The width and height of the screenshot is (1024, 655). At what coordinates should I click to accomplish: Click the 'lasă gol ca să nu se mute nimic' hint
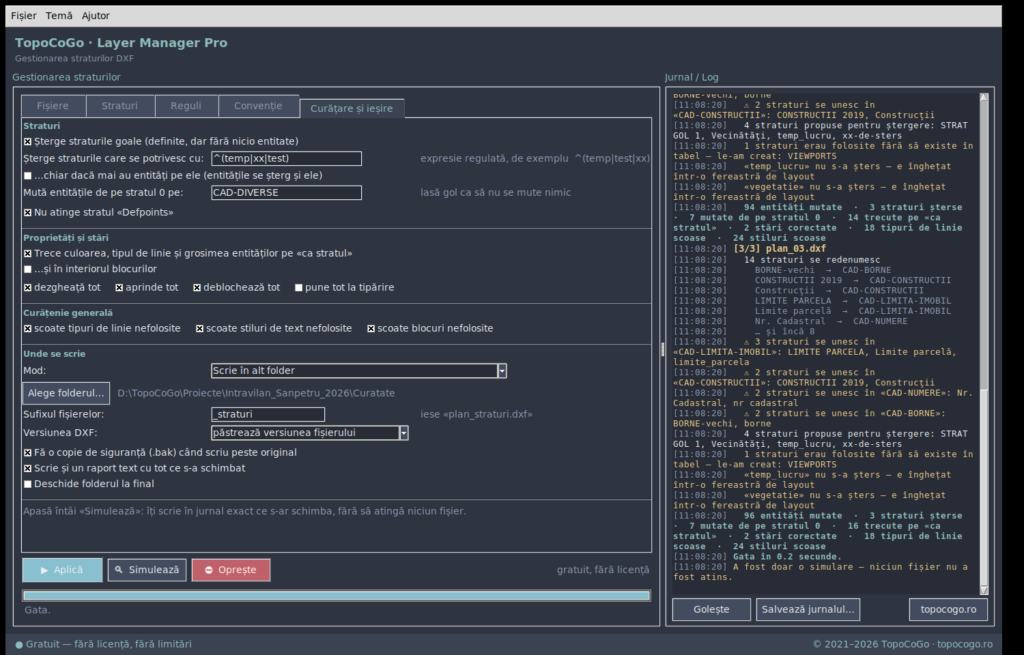[496, 193]
